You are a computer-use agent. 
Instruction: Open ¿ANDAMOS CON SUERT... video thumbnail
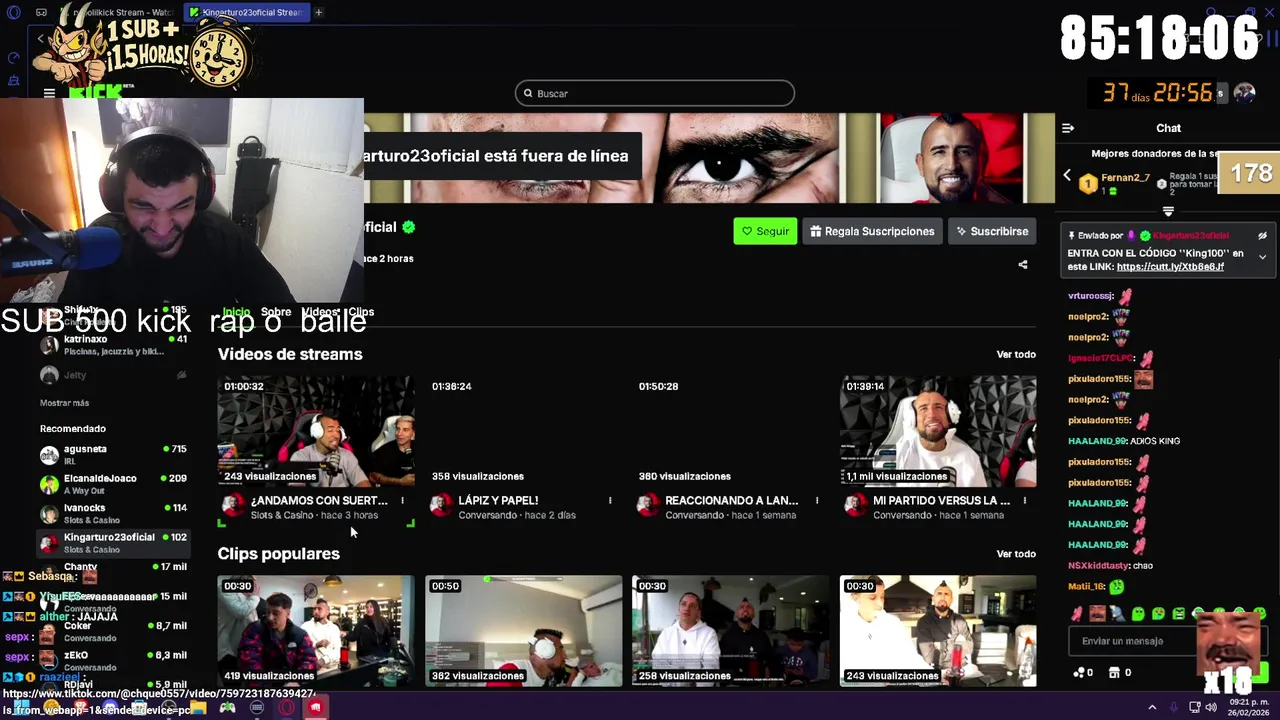316,431
